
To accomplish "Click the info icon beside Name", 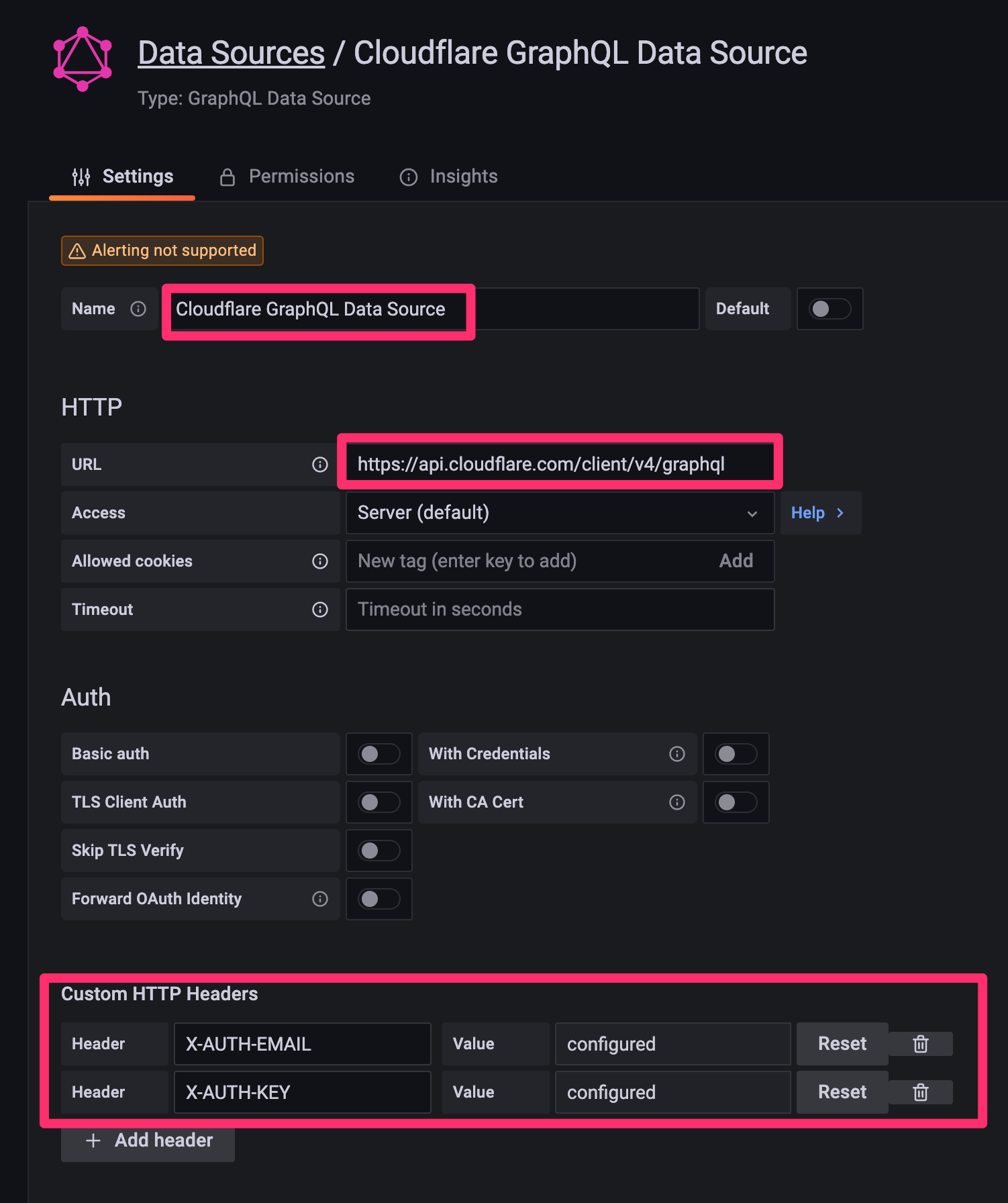I will tap(138, 309).
